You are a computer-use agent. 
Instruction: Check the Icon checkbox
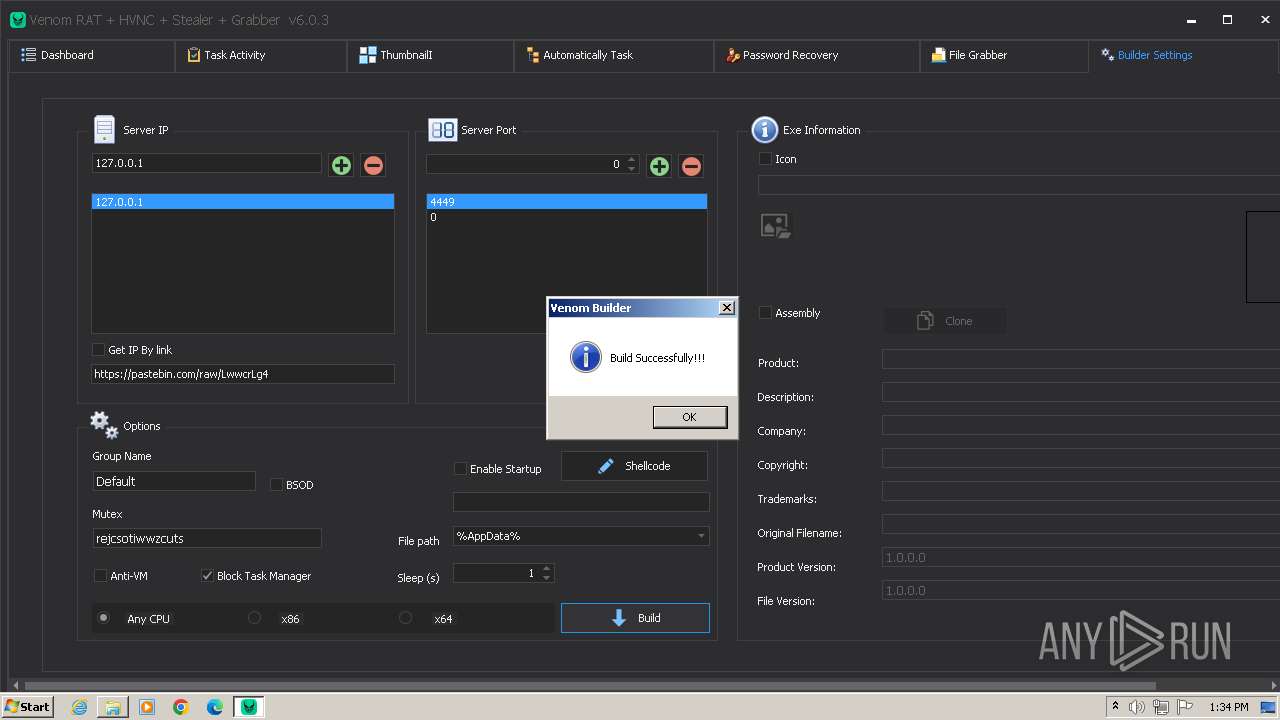point(766,158)
